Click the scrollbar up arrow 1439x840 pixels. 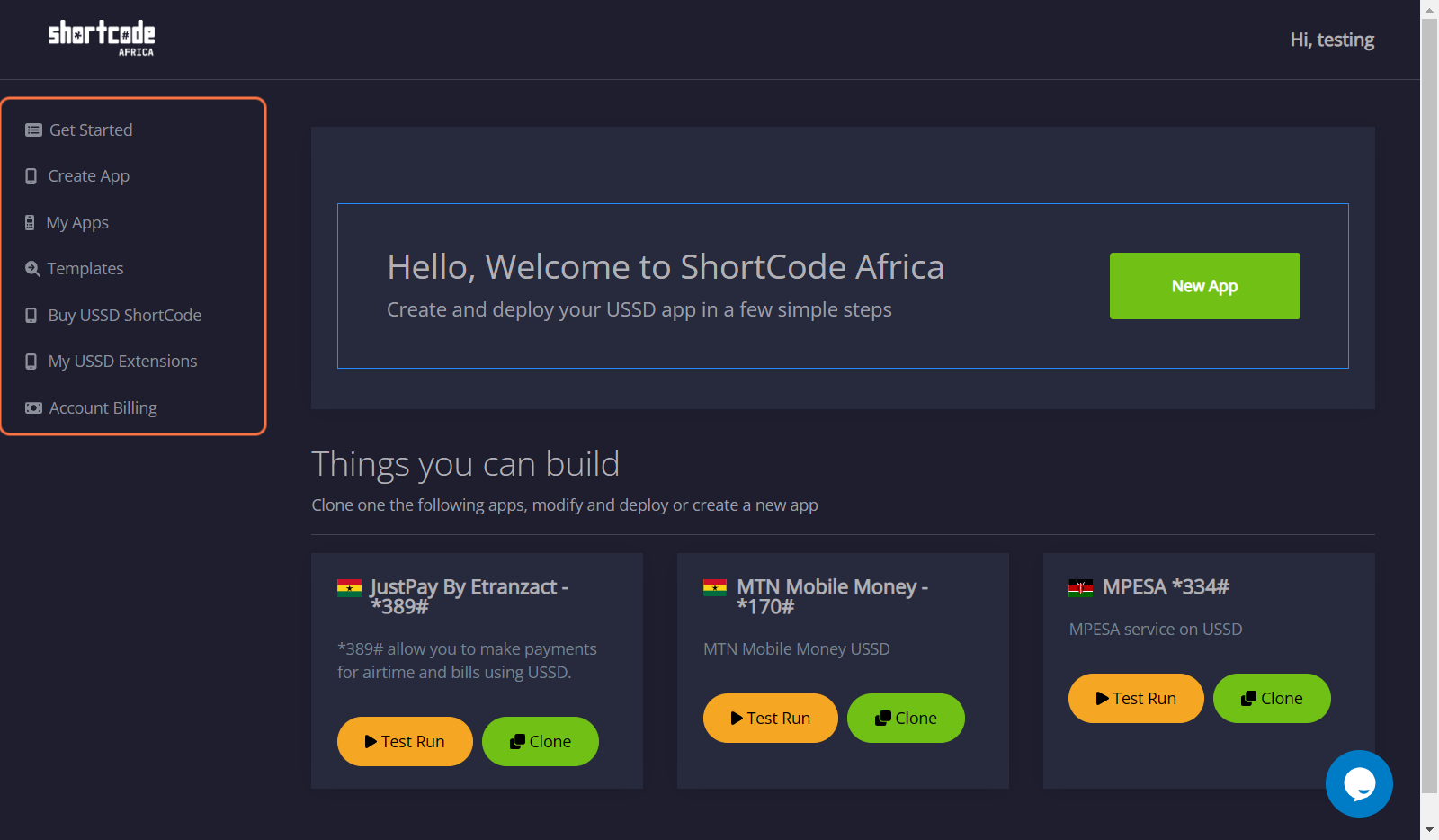[x=1429, y=9]
